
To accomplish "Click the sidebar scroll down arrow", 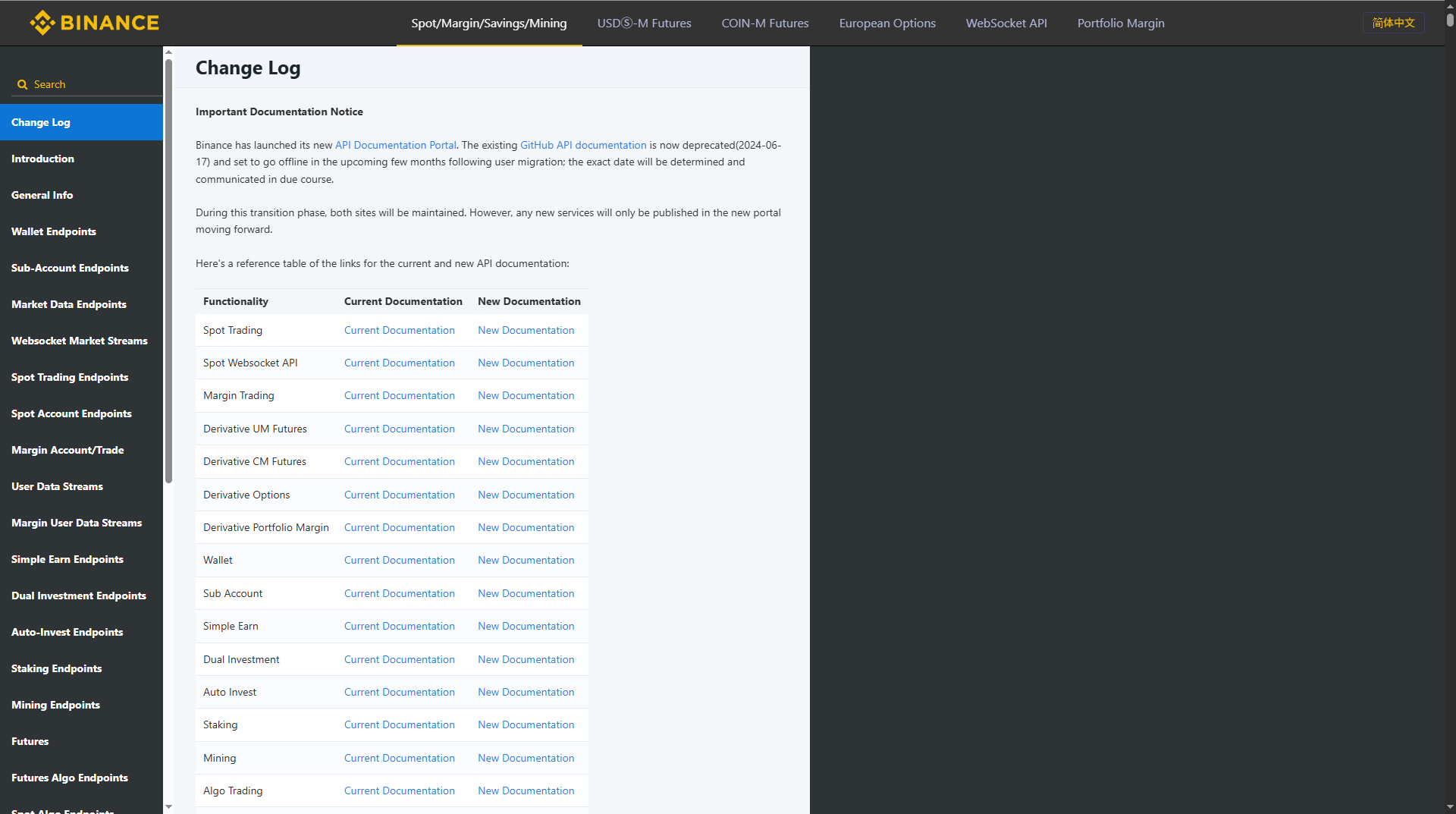I will (168, 807).
